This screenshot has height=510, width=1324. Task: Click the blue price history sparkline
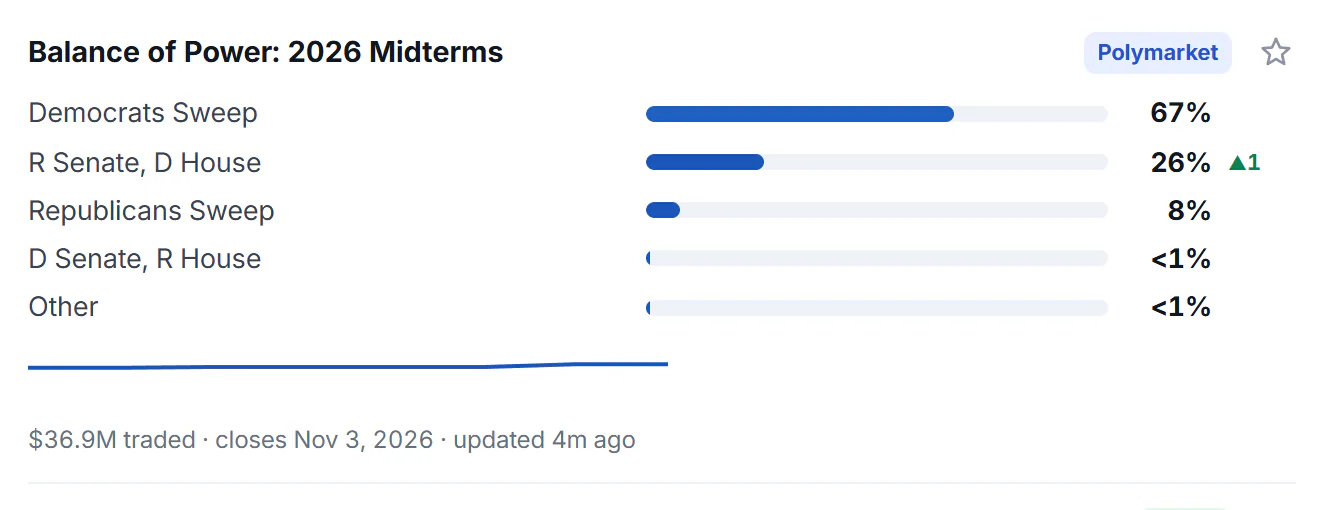pos(348,366)
